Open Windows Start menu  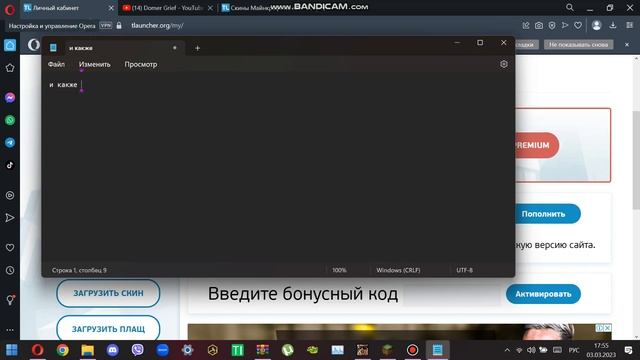(x=11, y=350)
